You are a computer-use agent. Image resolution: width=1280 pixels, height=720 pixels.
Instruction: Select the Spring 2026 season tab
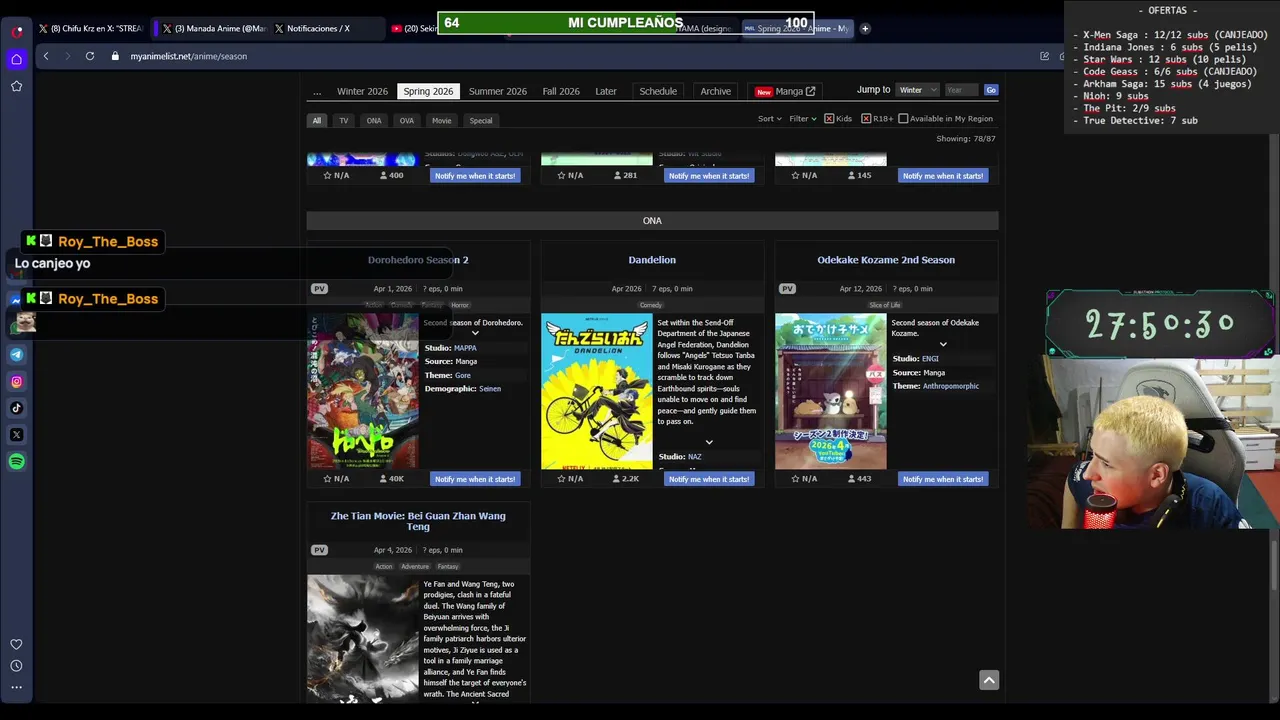coord(428,91)
